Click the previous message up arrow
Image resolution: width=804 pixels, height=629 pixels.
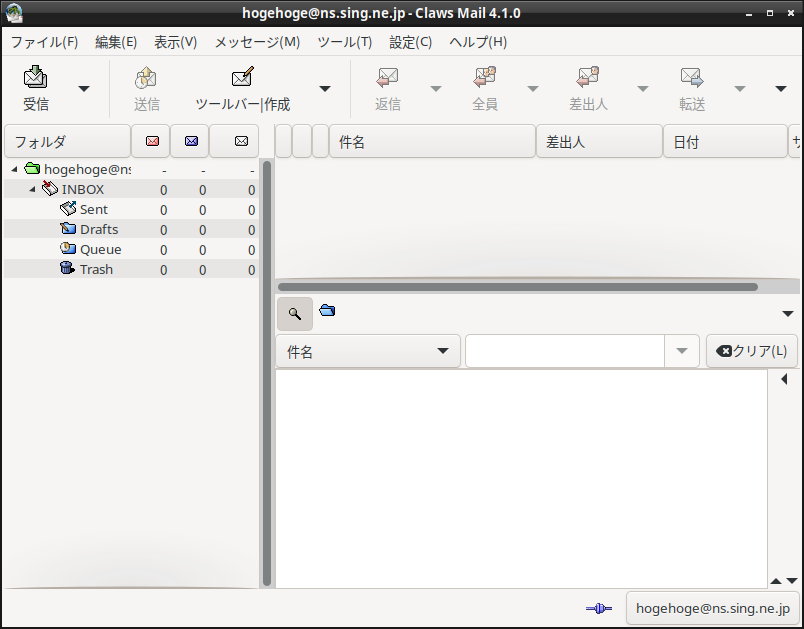pos(776,581)
